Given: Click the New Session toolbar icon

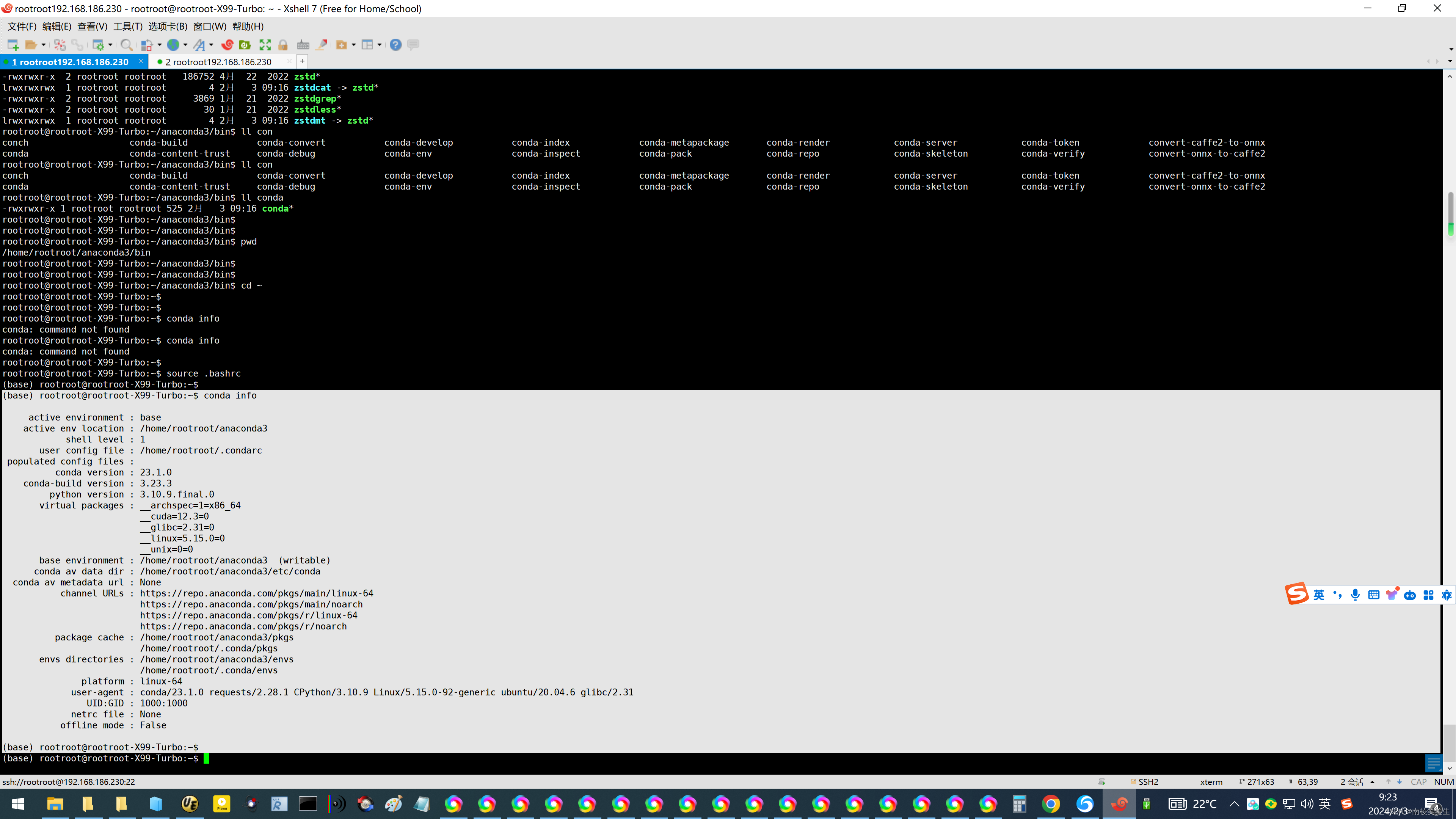Looking at the screenshot, I should click(x=13, y=45).
